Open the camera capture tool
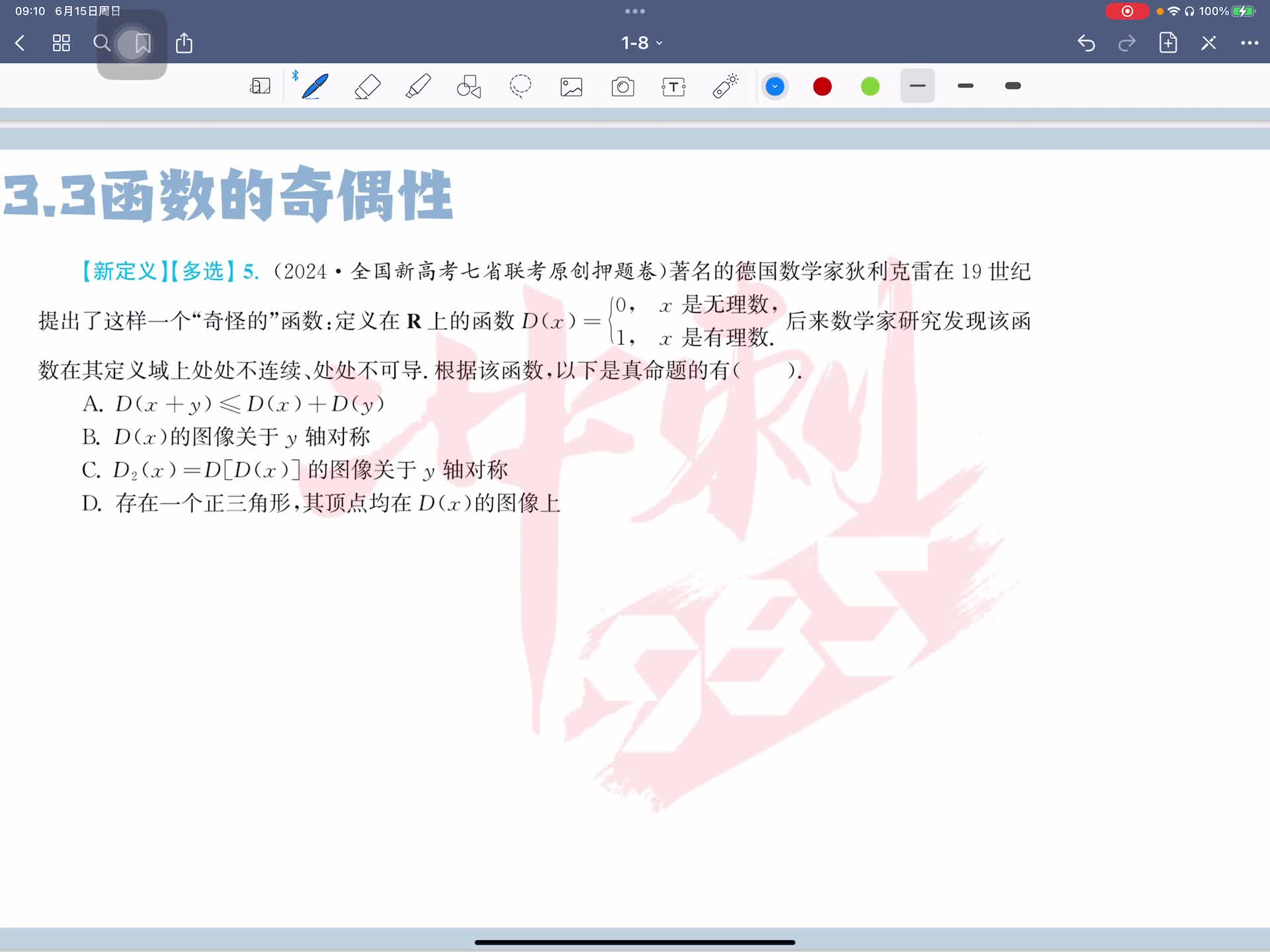 pos(622,87)
